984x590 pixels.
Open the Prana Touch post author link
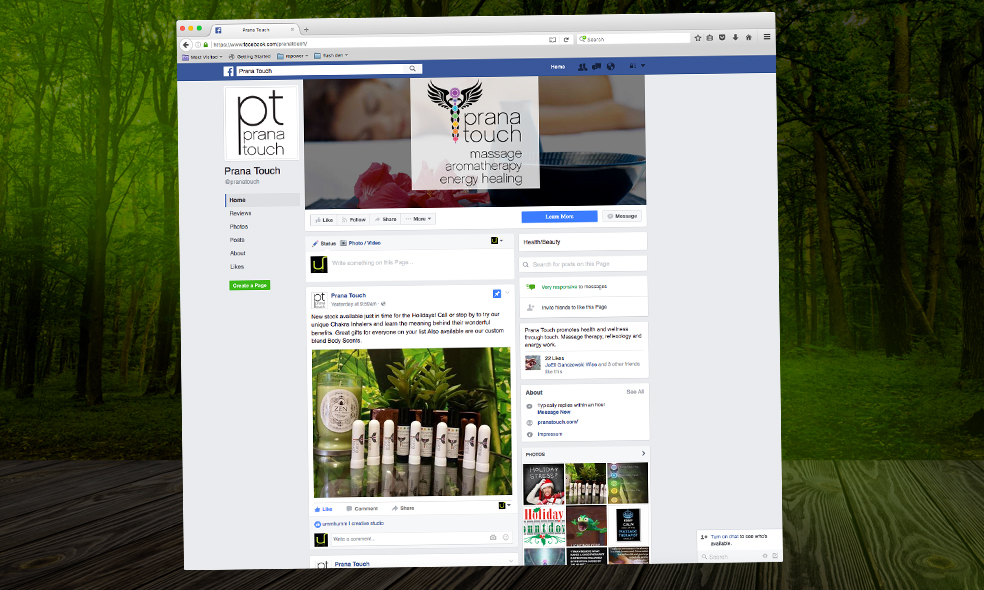pos(348,296)
